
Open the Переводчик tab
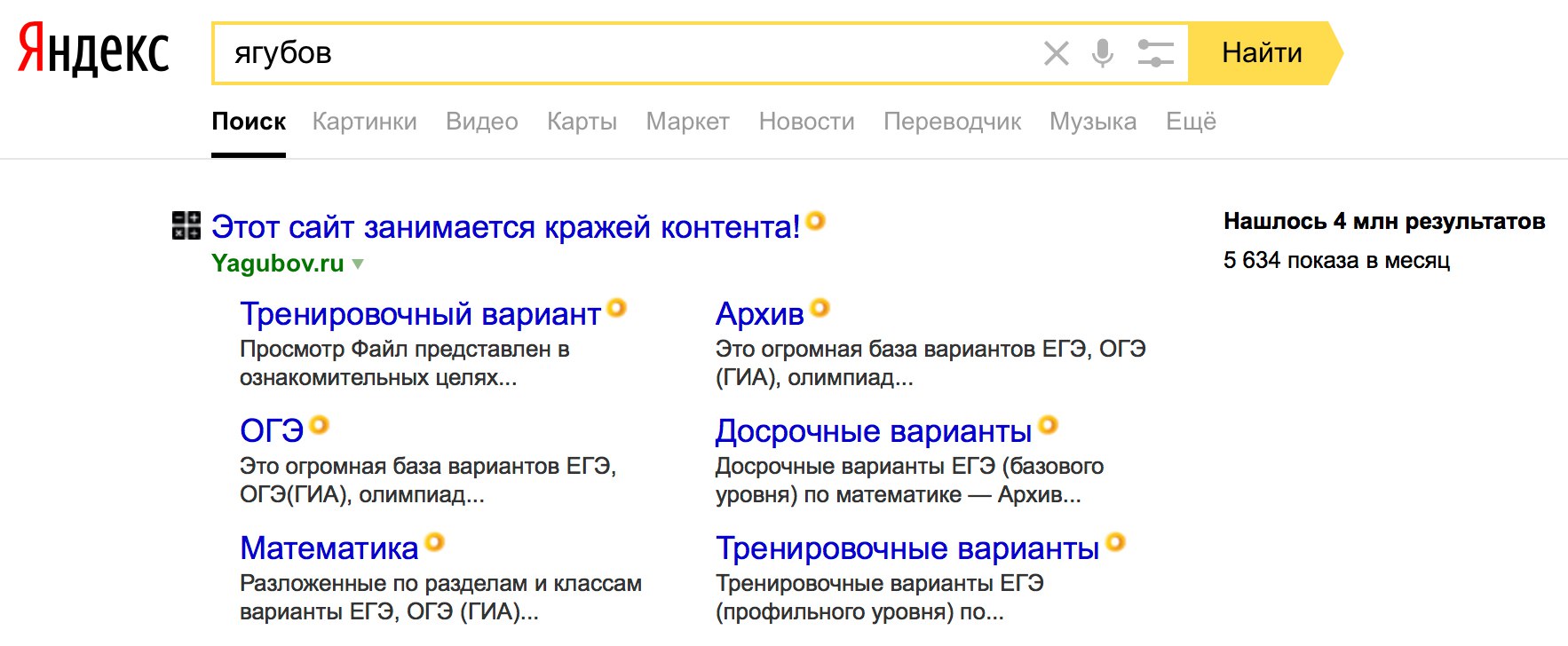tap(952, 122)
